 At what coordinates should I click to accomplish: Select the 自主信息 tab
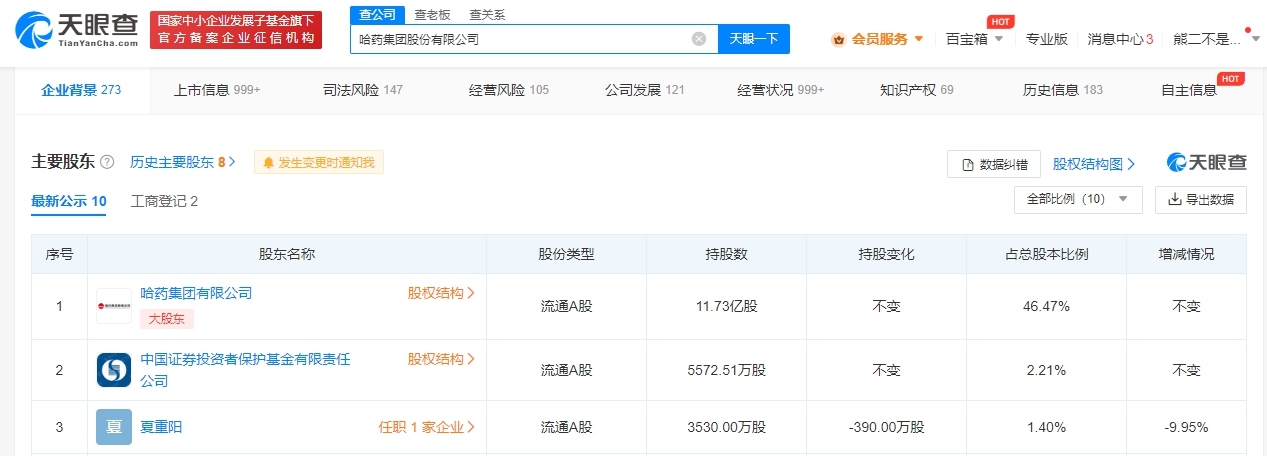1189,90
